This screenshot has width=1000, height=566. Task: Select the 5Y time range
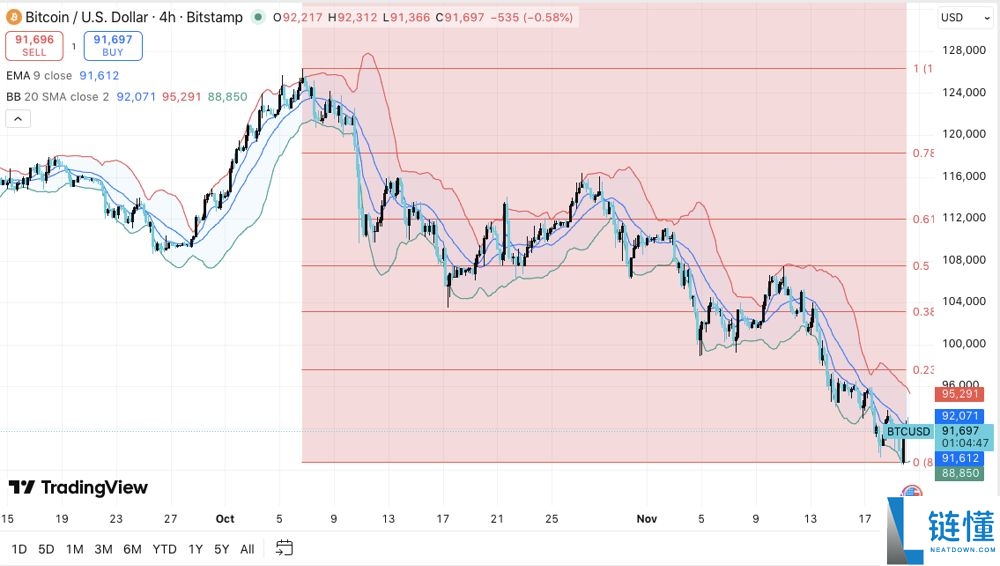point(221,548)
